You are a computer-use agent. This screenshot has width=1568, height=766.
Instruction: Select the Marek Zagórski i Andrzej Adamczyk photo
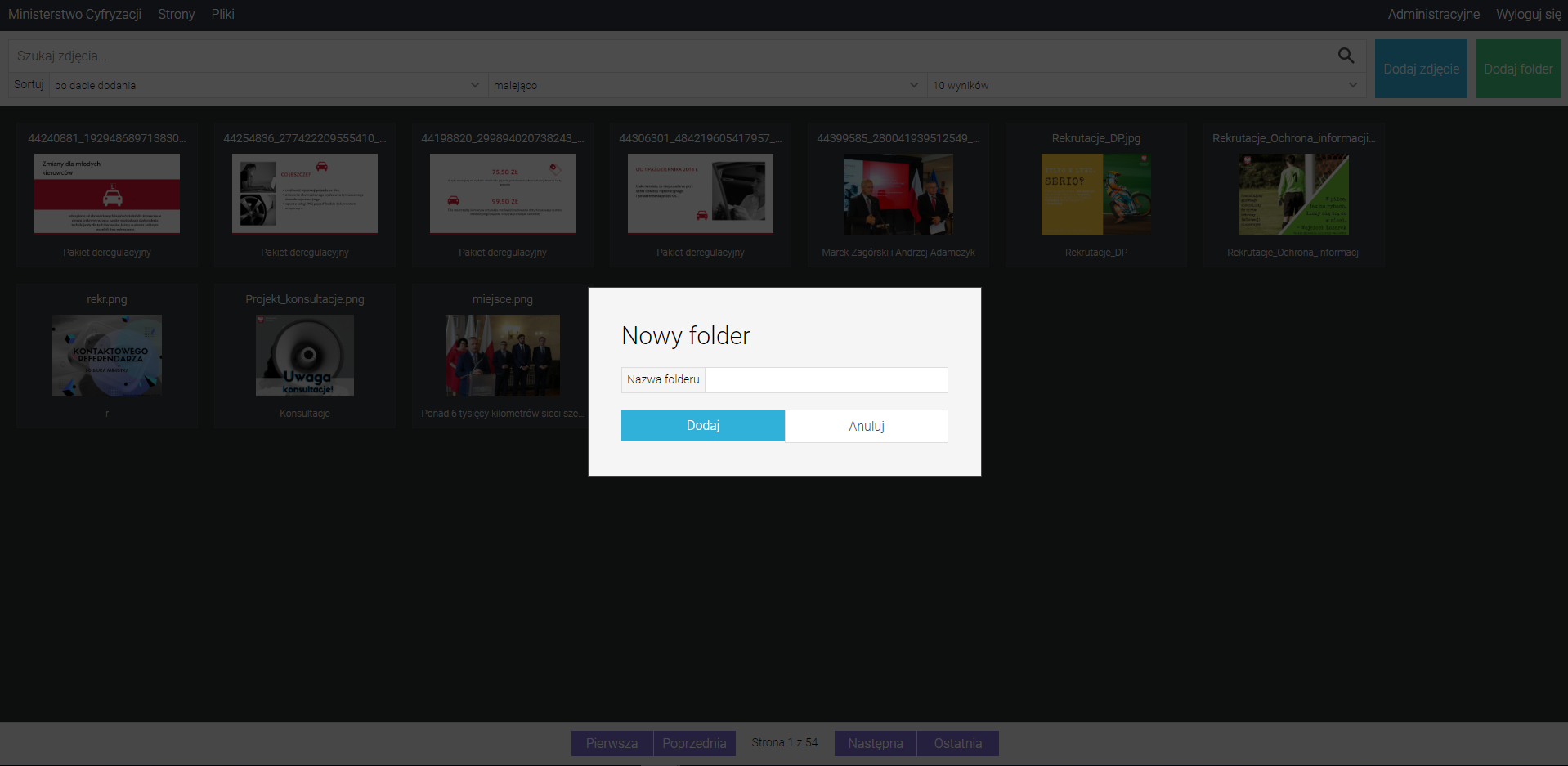pos(898,195)
